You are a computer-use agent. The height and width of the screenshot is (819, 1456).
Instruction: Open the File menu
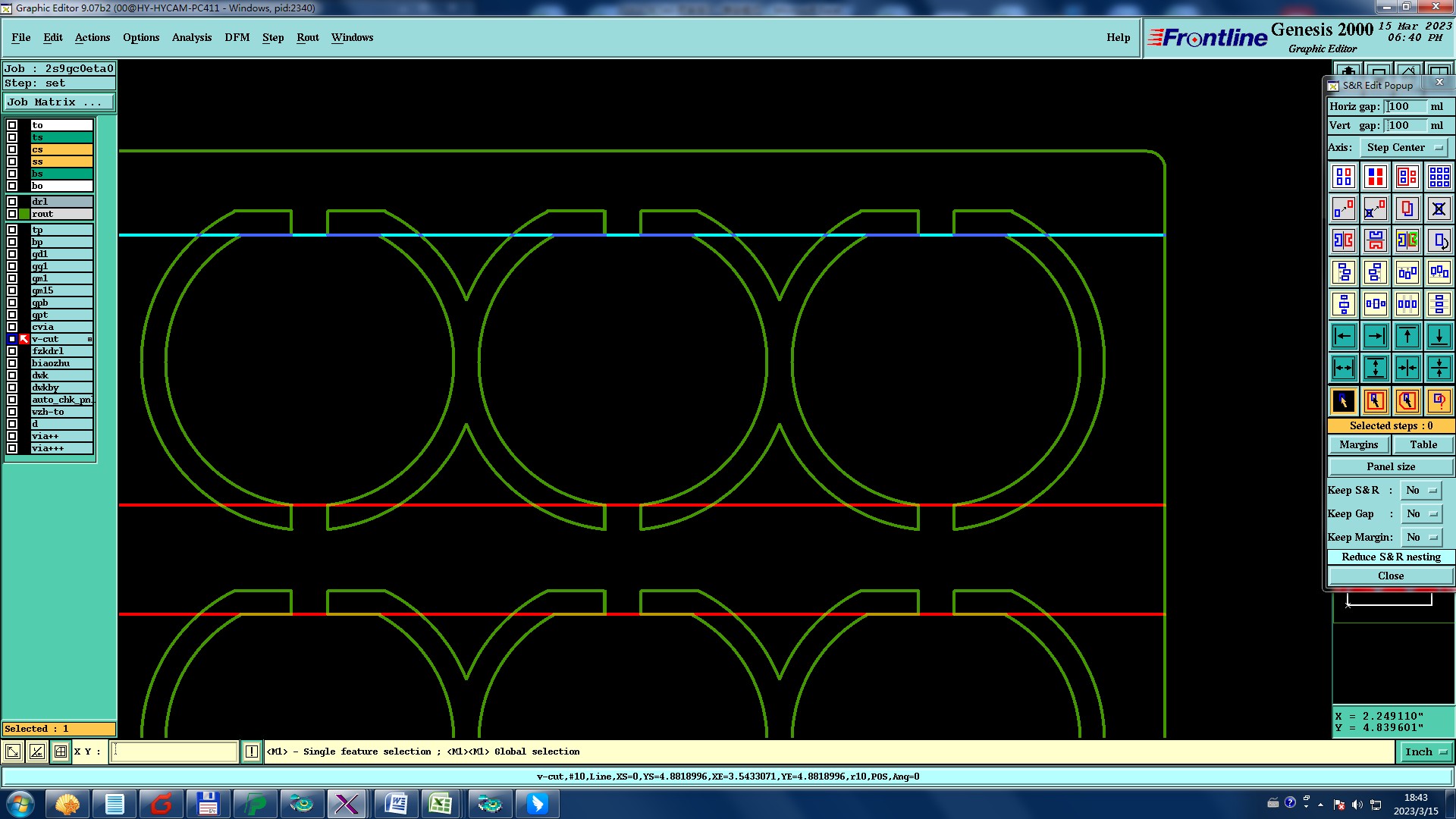click(21, 37)
